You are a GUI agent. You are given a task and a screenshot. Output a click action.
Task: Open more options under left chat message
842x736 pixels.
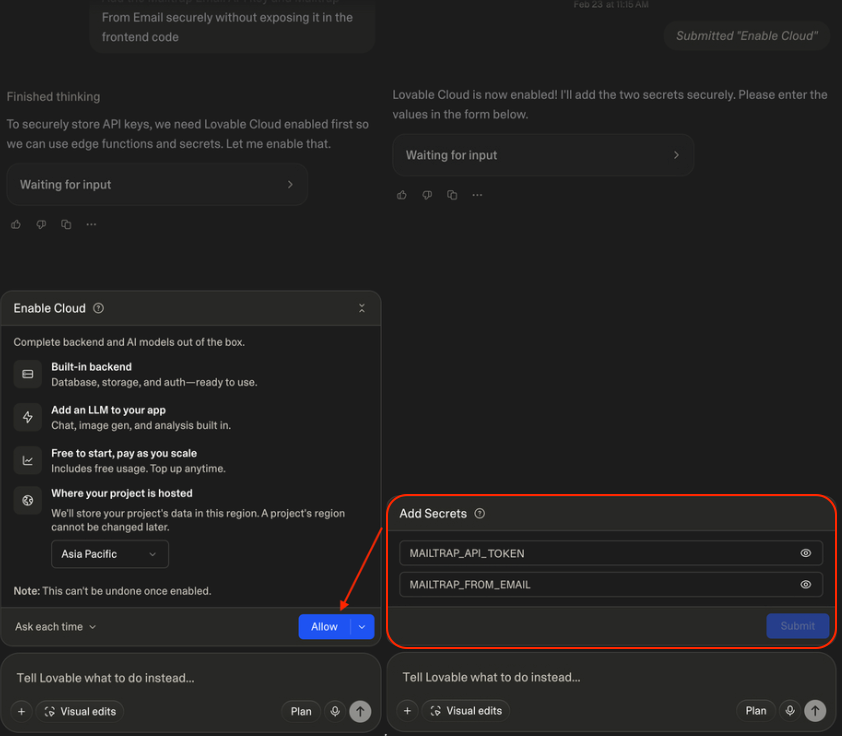point(91,224)
